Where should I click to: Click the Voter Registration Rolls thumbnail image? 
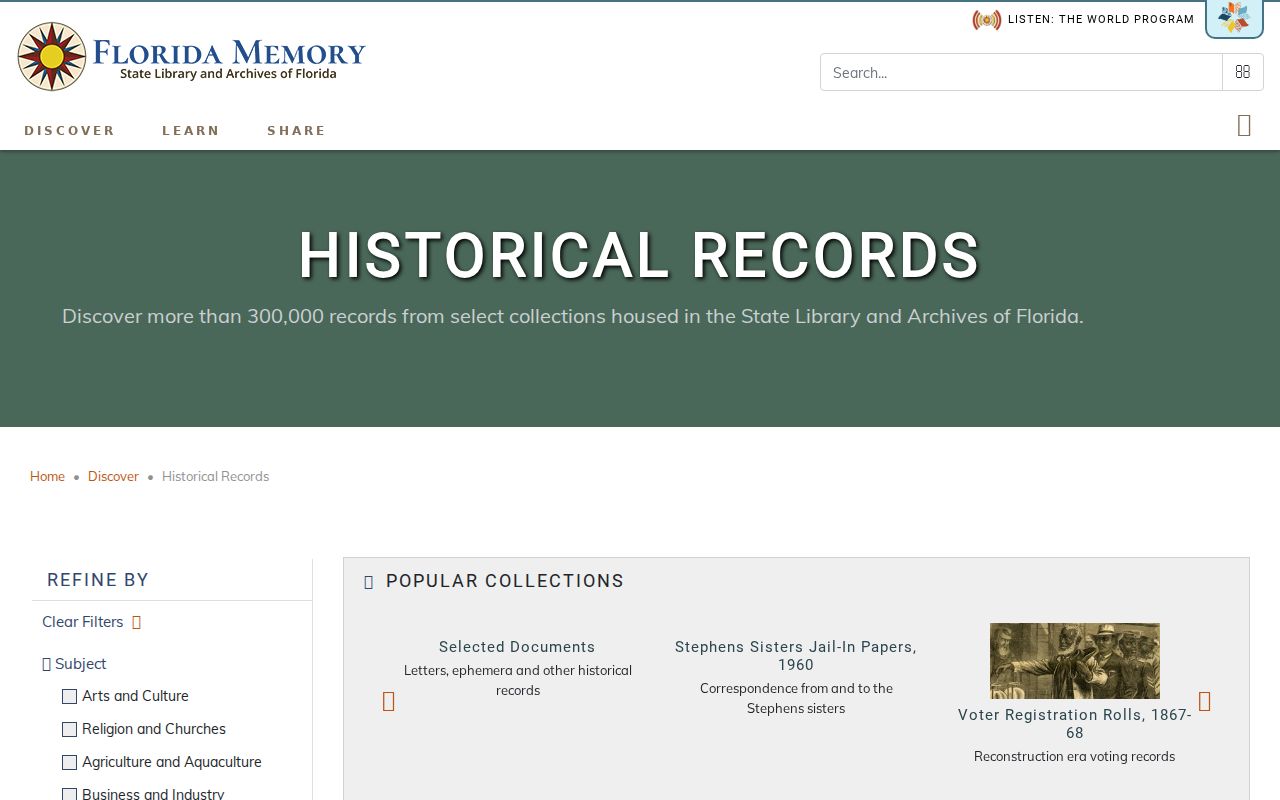(1075, 661)
